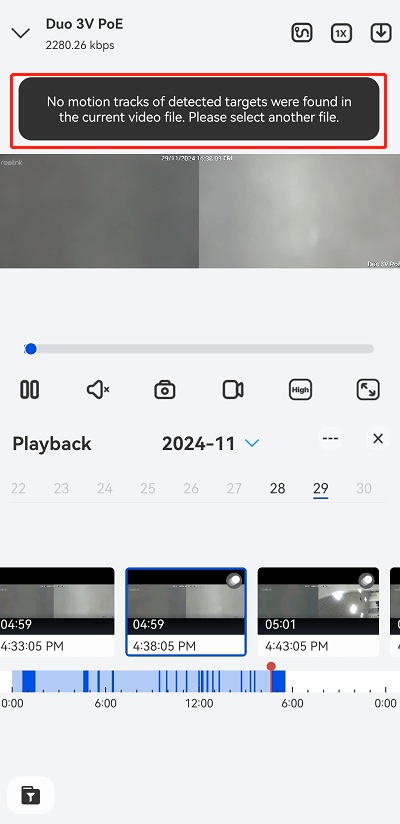Toggle the muted speaker icon
Viewport: 400px width, 824px height.
[98, 390]
